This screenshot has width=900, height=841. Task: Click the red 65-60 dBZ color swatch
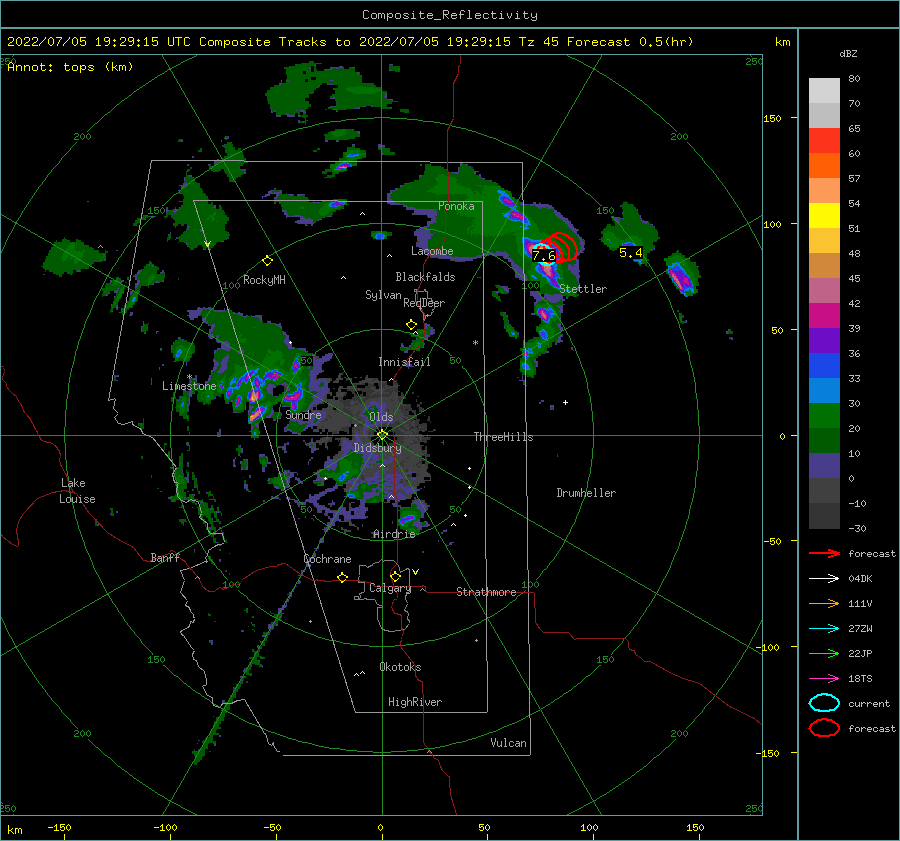[x=824, y=140]
